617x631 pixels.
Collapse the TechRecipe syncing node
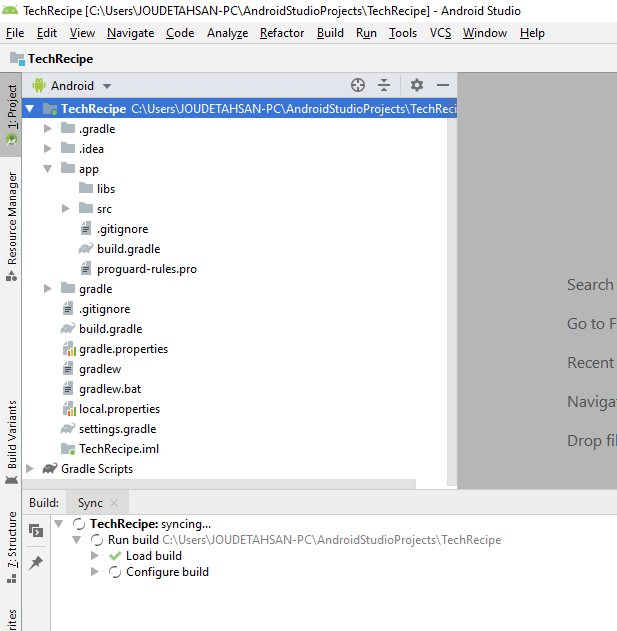coord(59,524)
